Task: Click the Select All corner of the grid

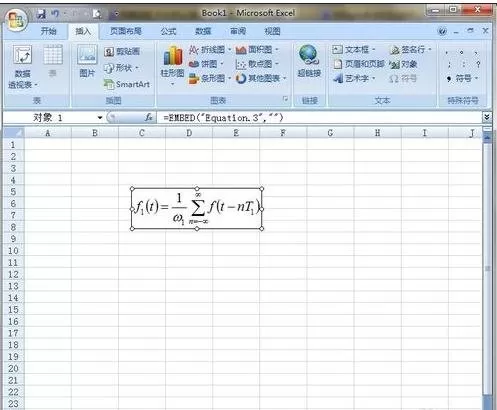Action: [x=14, y=133]
